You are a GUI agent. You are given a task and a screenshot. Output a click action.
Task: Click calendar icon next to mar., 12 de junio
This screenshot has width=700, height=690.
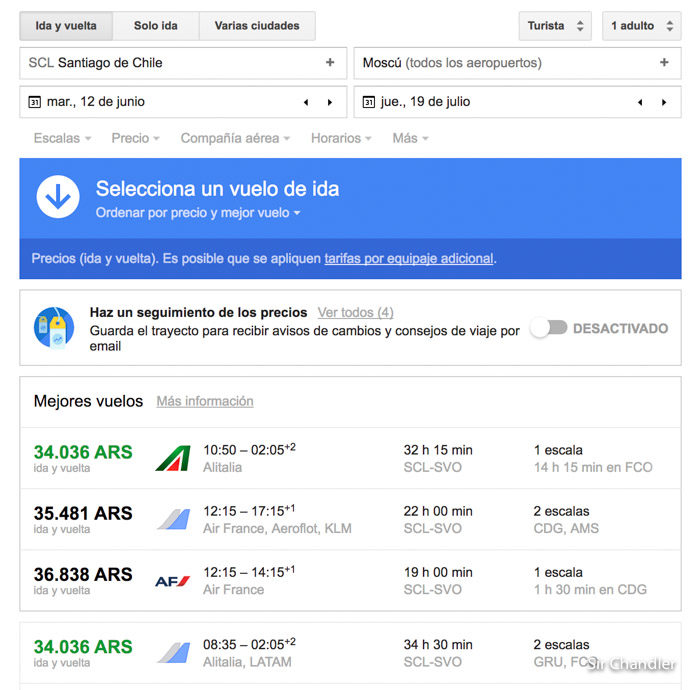[35, 102]
